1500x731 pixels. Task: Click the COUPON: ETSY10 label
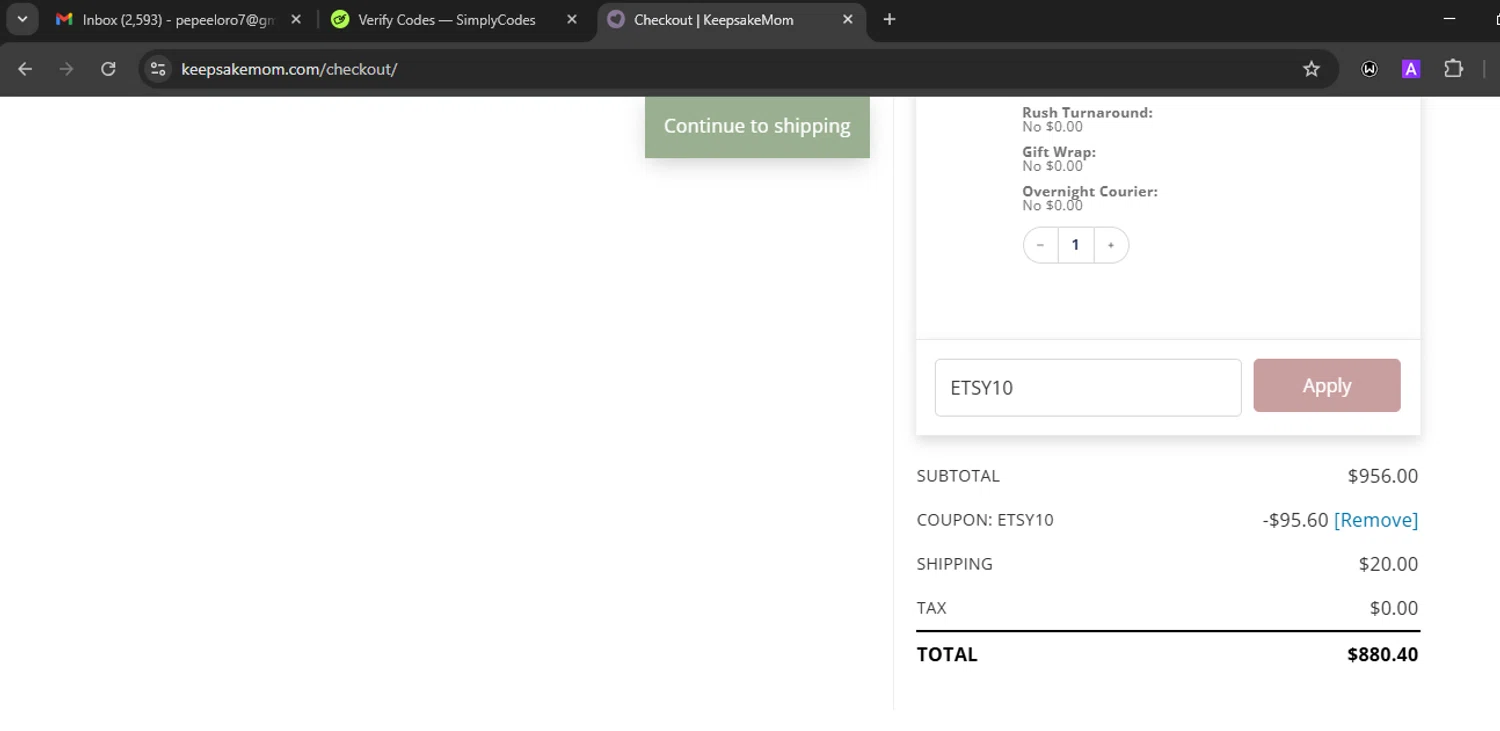click(985, 520)
